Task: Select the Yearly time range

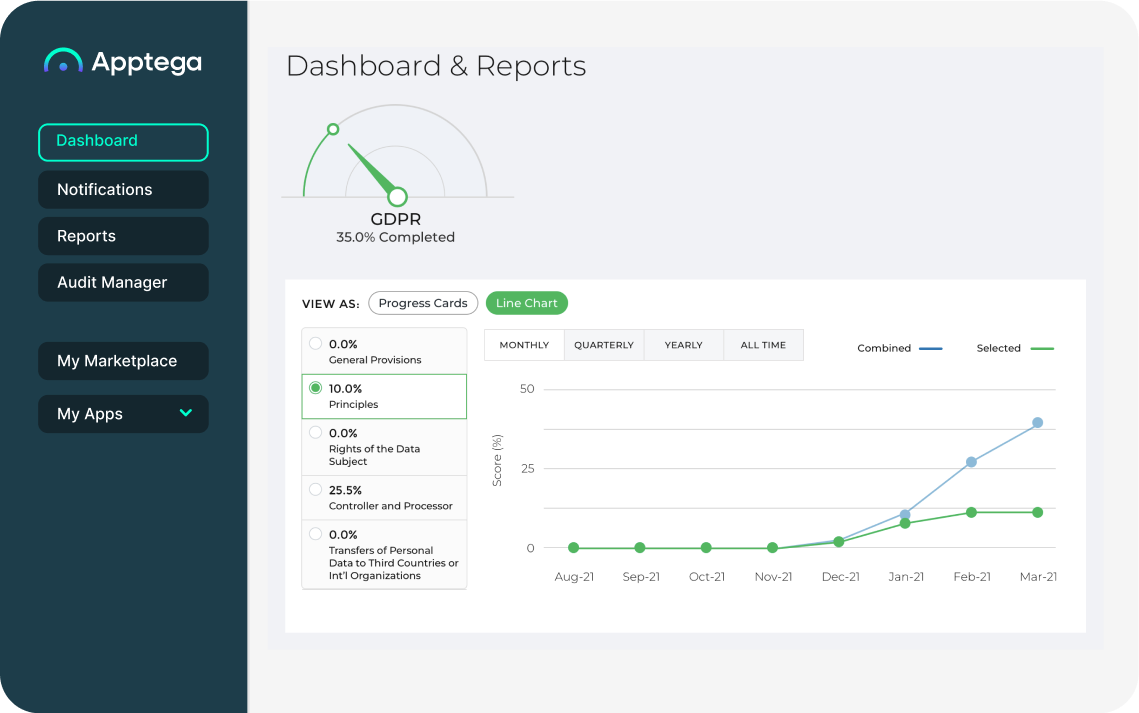Action: click(x=683, y=344)
